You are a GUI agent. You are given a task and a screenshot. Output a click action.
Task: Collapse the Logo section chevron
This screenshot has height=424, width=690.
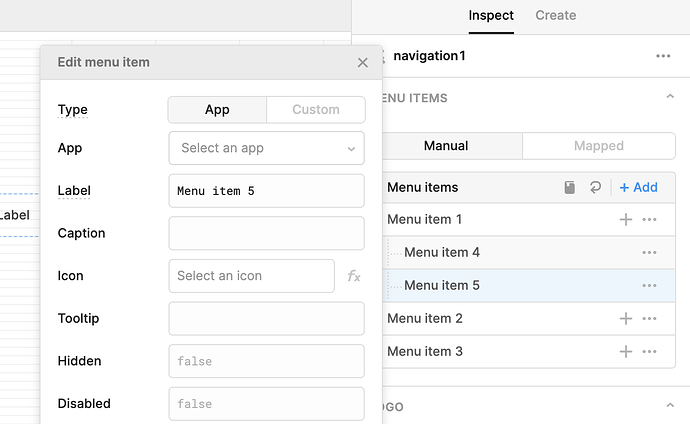[x=669, y=406]
